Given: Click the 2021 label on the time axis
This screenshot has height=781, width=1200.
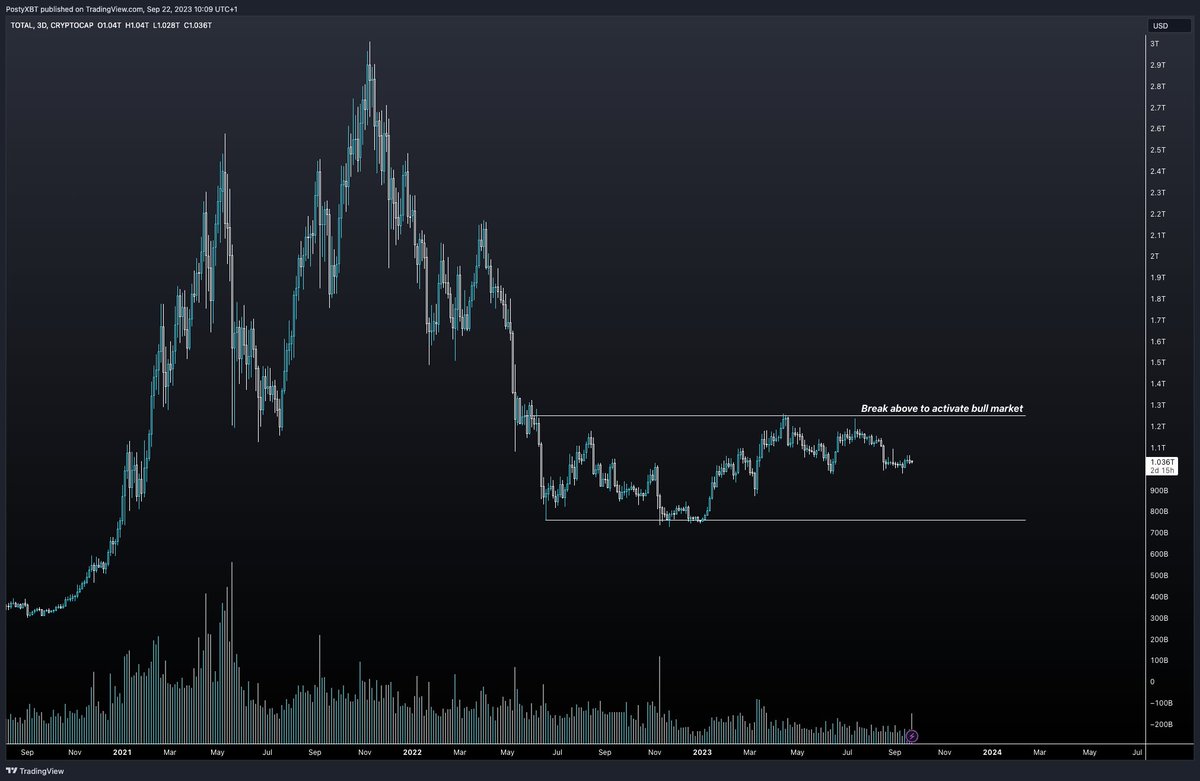Looking at the screenshot, I should pyautogui.click(x=122, y=750).
